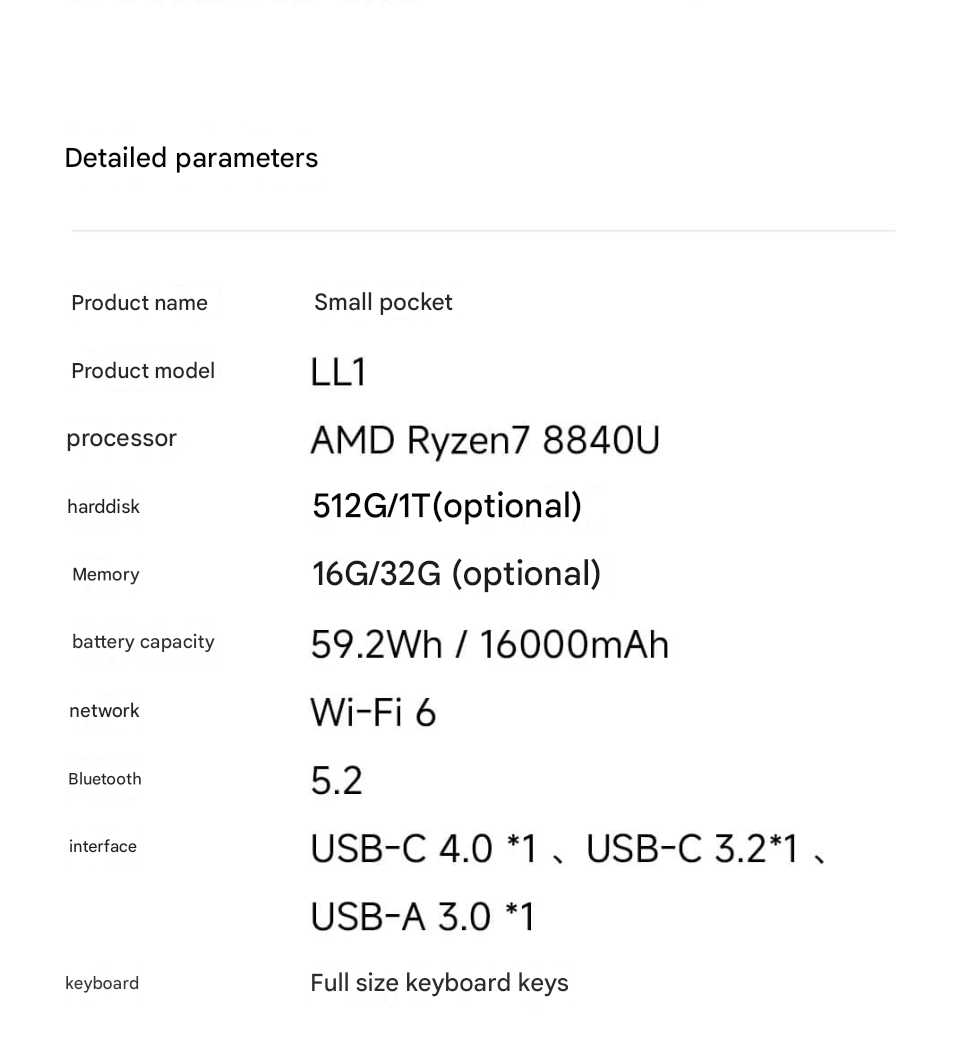Select the LL1 model value
This screenshot has height=1057, width=969.
338,373
